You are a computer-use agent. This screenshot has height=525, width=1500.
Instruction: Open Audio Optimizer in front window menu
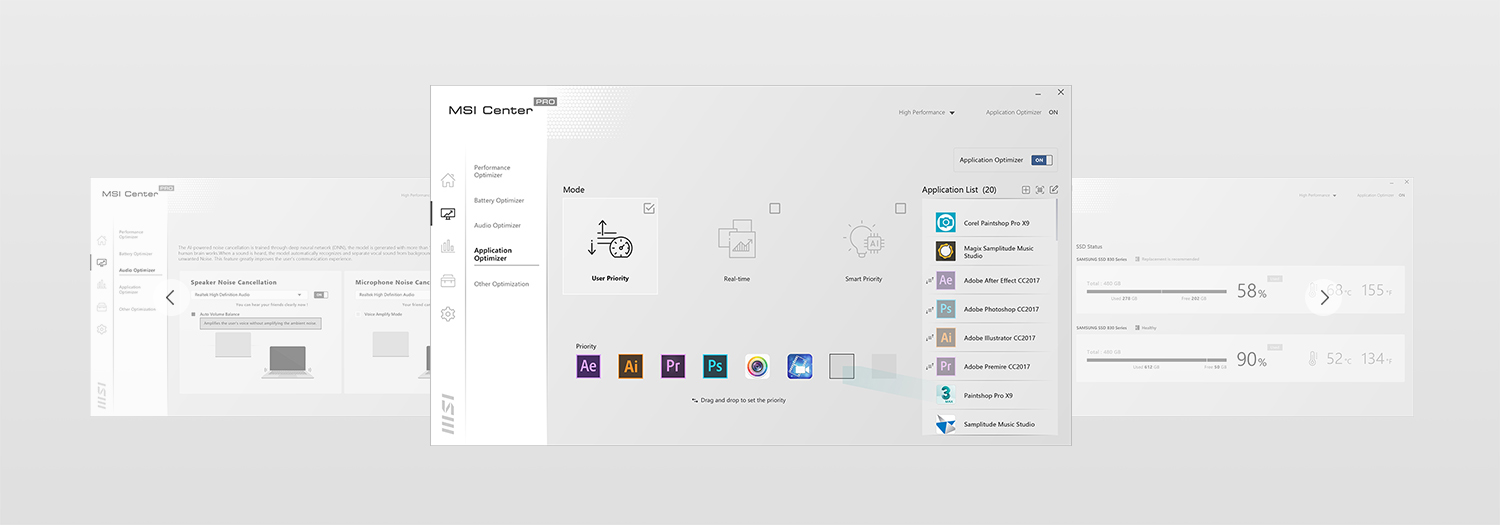[497, 225]
